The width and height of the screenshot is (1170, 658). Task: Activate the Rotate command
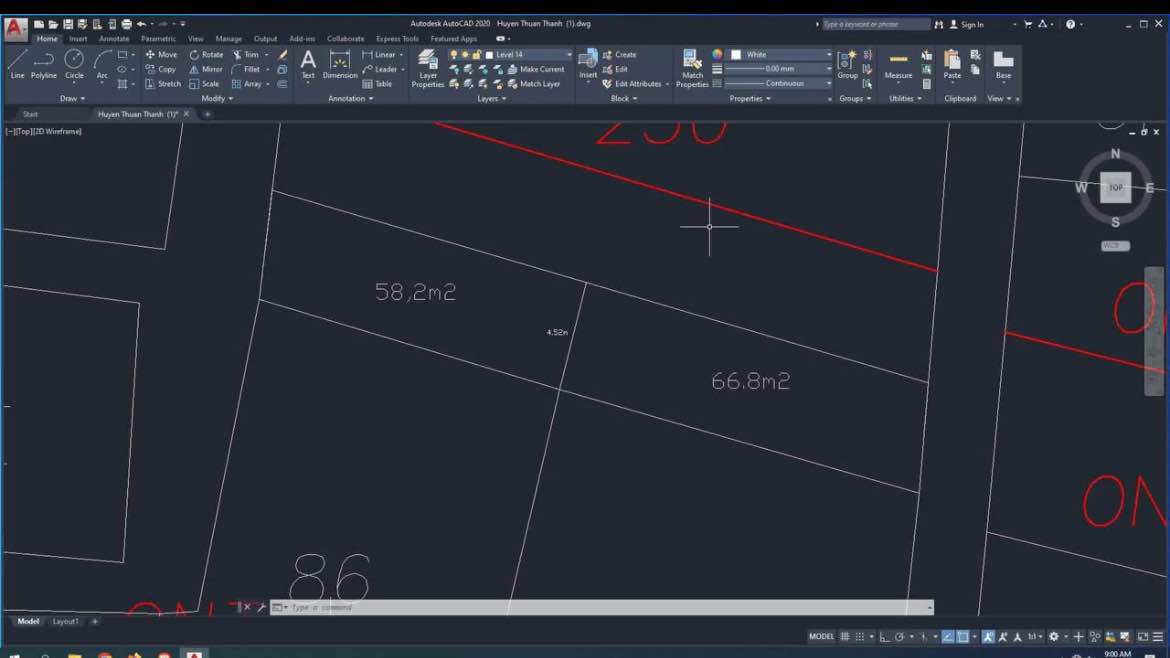pos(211,55)
